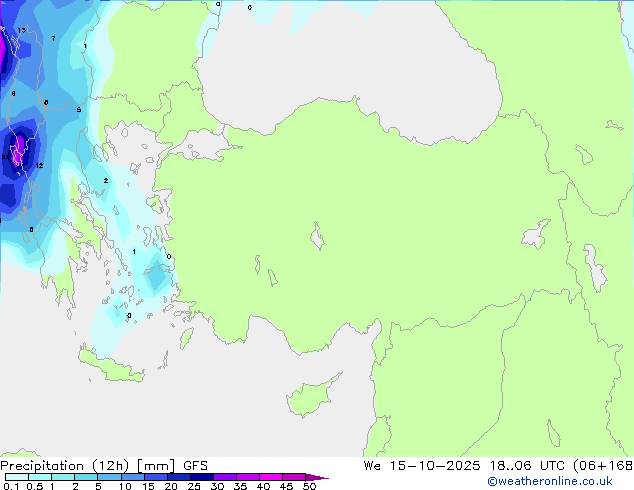The image size is (634, 490).
Task: Click the legend label '25'
Action: pos(194,486)
